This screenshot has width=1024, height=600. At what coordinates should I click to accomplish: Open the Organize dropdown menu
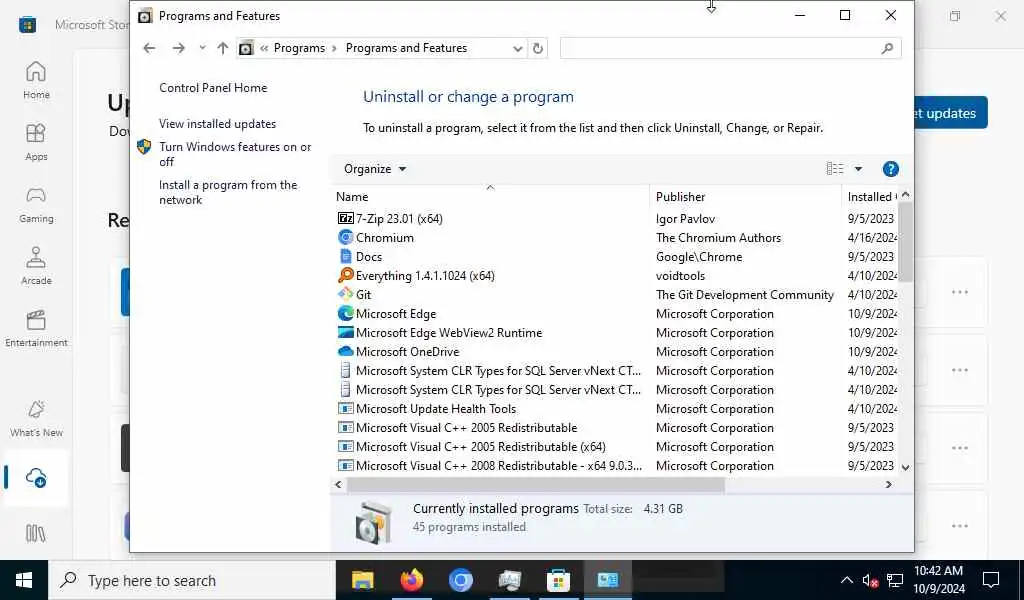(375, 169)
